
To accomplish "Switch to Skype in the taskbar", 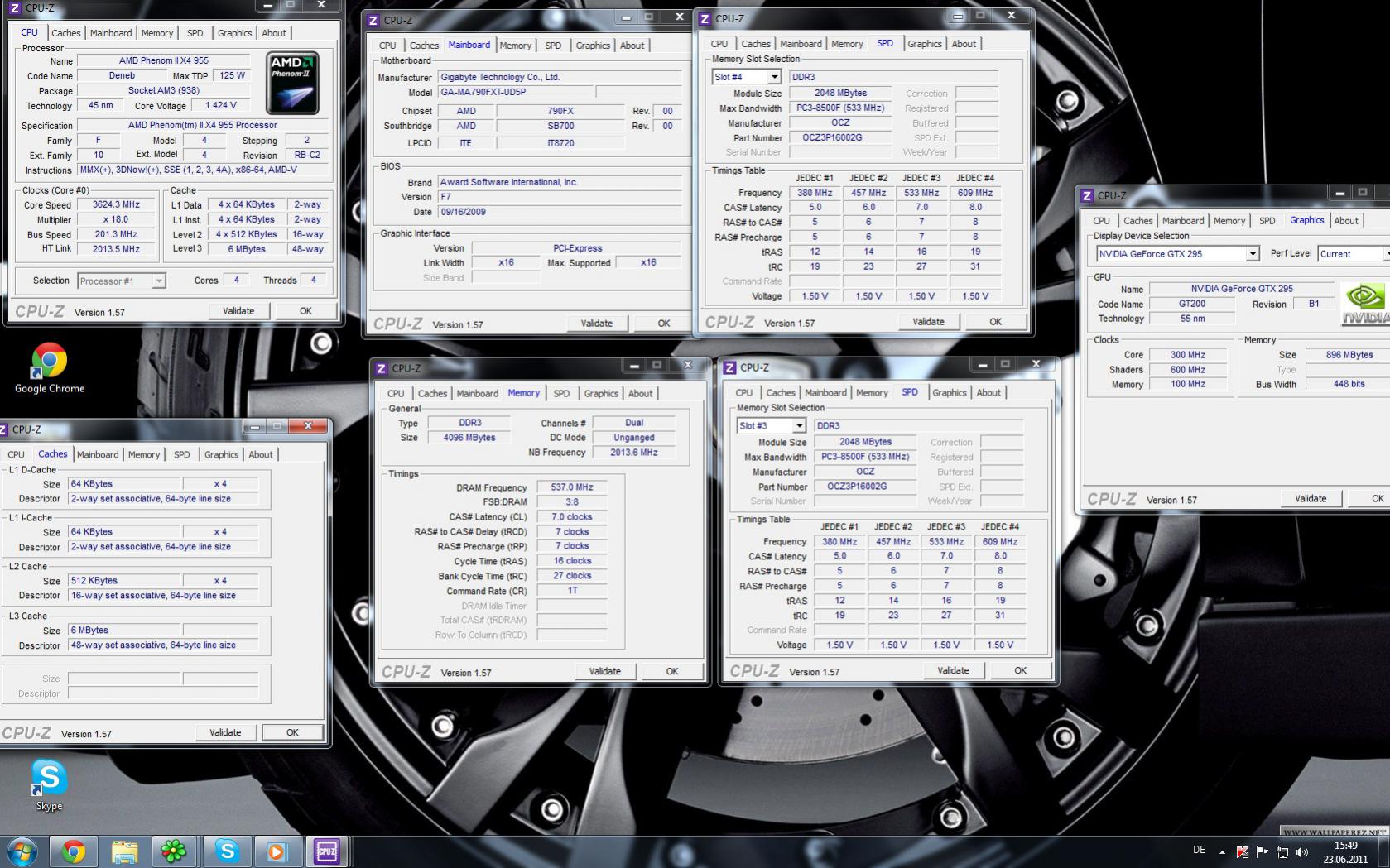I will coord(226,851).
